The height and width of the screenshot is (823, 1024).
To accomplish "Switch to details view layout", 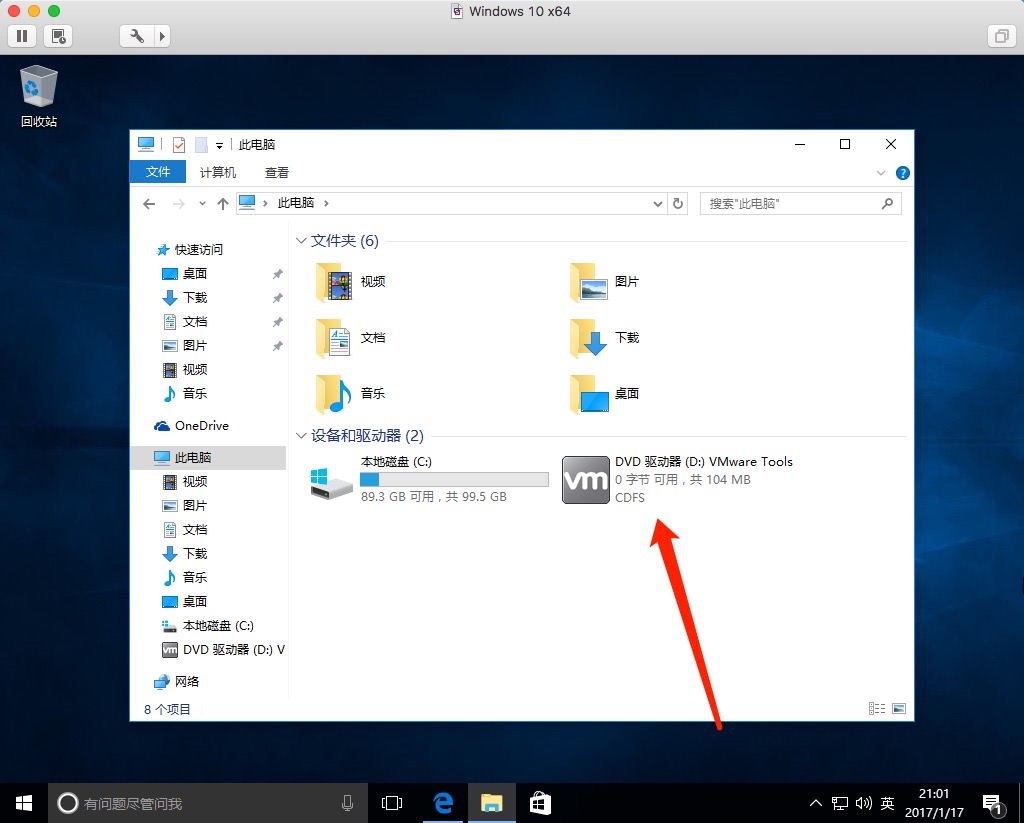I will (877, 709).
